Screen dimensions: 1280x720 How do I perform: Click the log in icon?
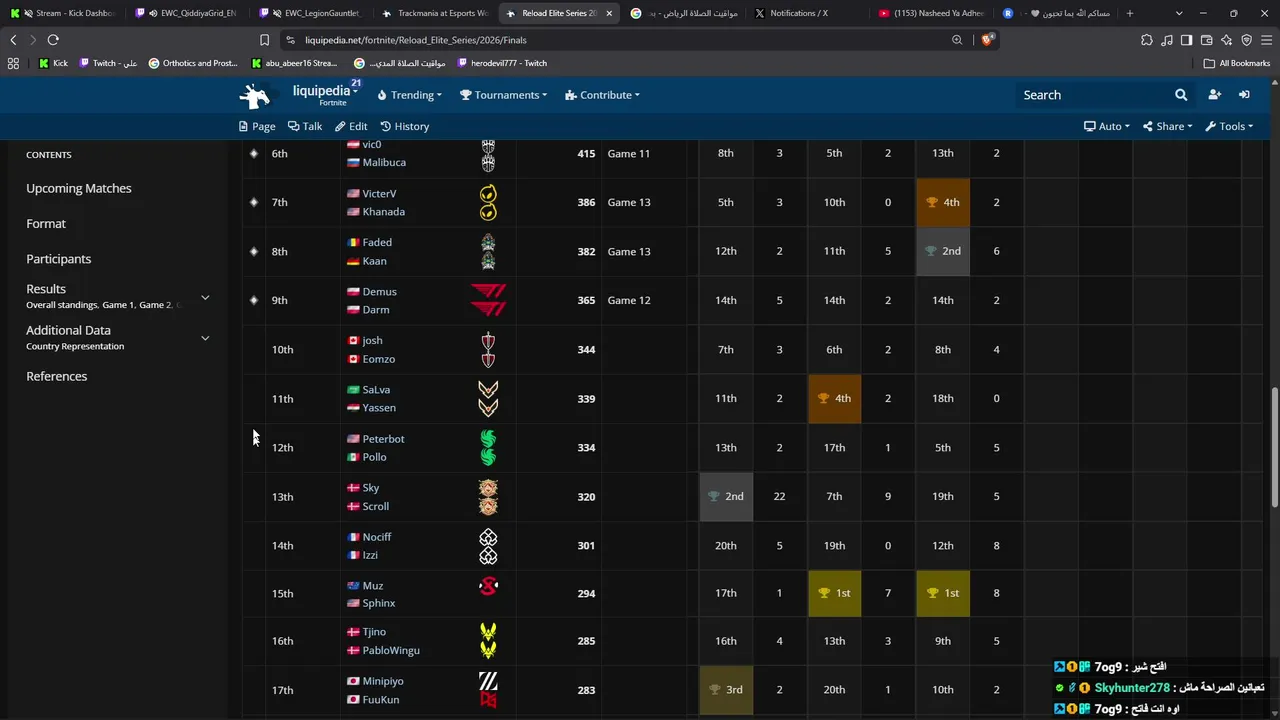[x=1244, y=95]
